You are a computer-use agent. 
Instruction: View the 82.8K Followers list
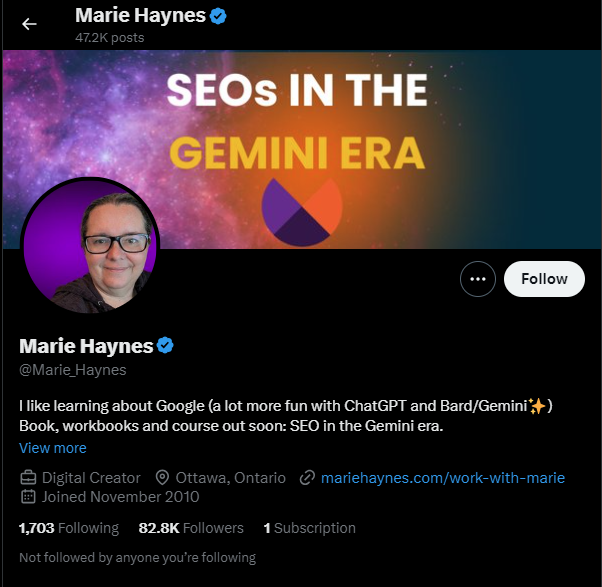190,528
